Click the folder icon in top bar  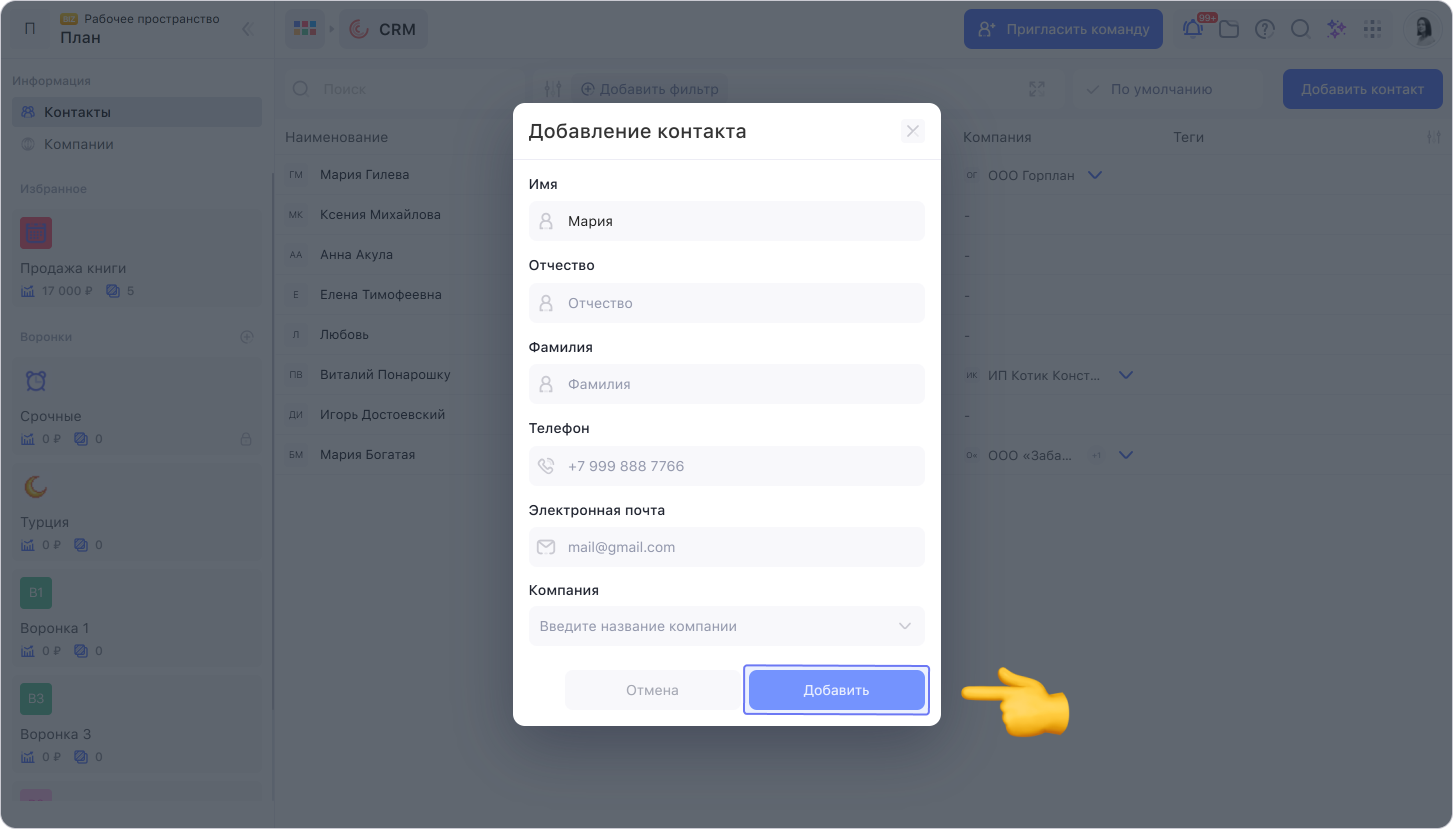pyautogui.click(x=1229, y=29)
